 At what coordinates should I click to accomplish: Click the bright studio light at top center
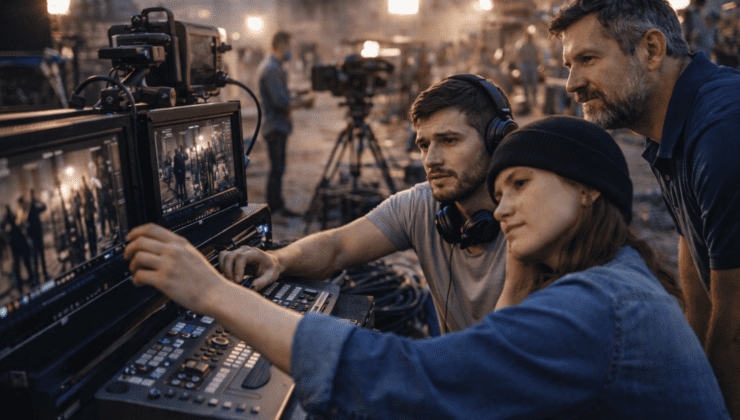pyautogui.click(x=403, y=7)
